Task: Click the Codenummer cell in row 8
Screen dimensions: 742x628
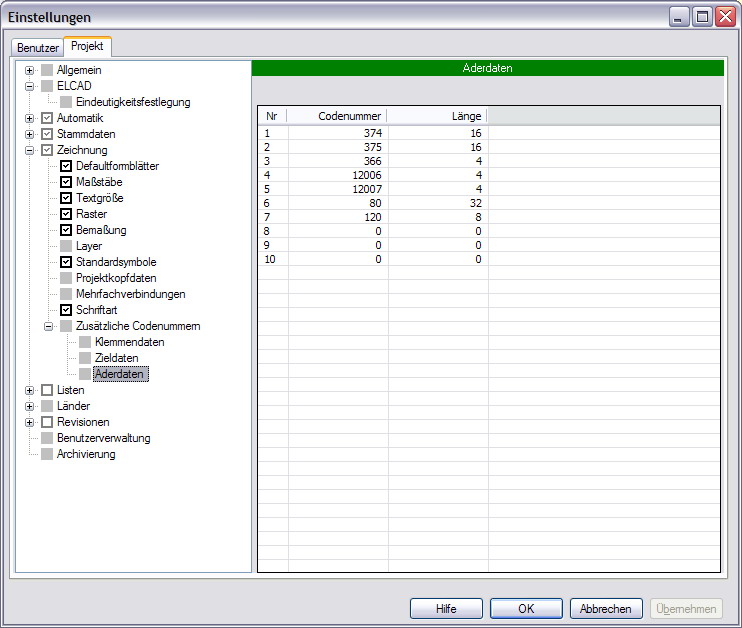Action: pyautogui.click(x=338, y=231)
